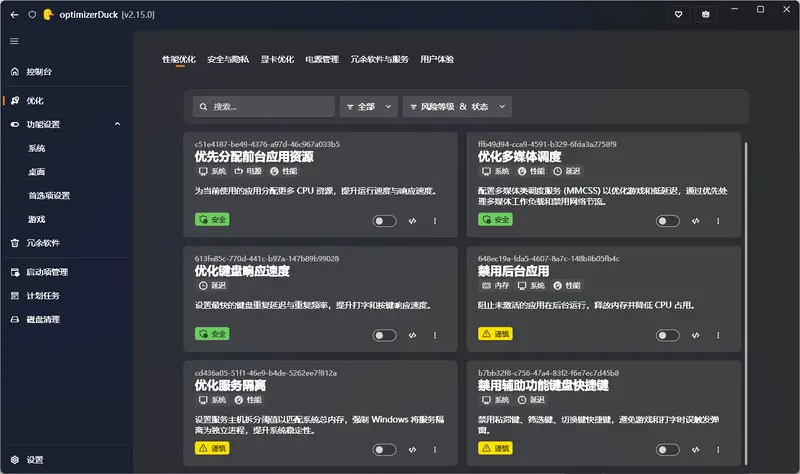Select 系统 under 功能设置
800x474 pixels.
[x=37, y=148]
